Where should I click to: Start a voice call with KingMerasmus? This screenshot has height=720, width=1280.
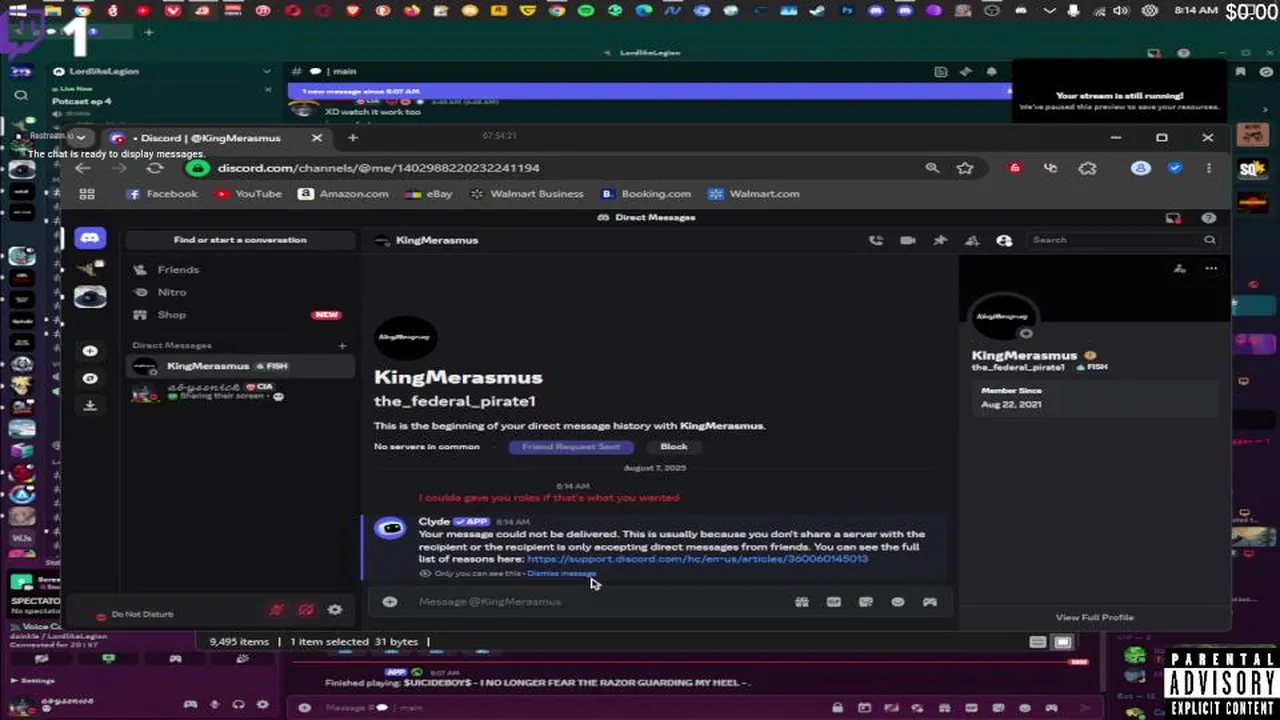876,240
